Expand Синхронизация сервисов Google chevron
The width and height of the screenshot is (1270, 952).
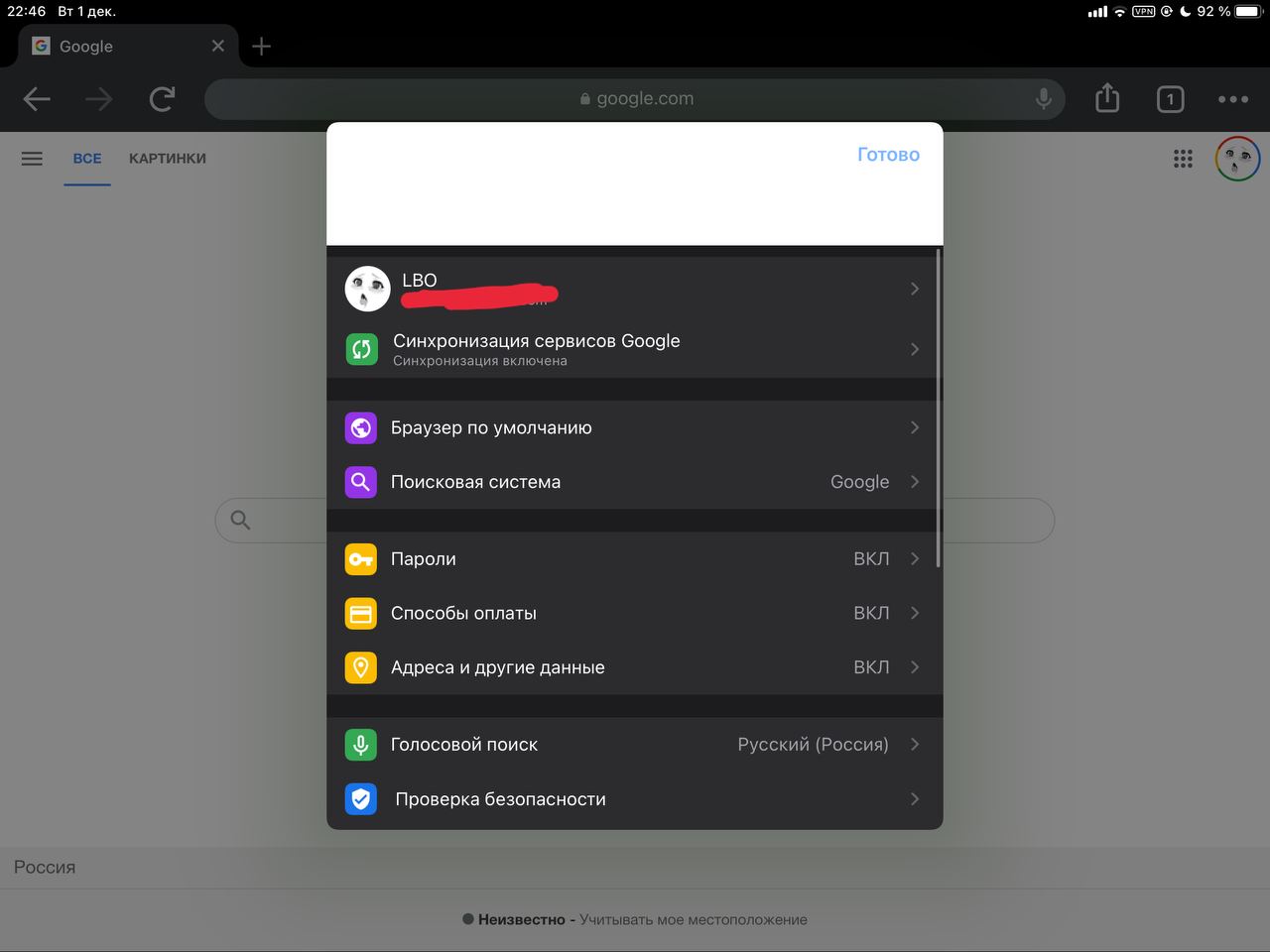915,349
